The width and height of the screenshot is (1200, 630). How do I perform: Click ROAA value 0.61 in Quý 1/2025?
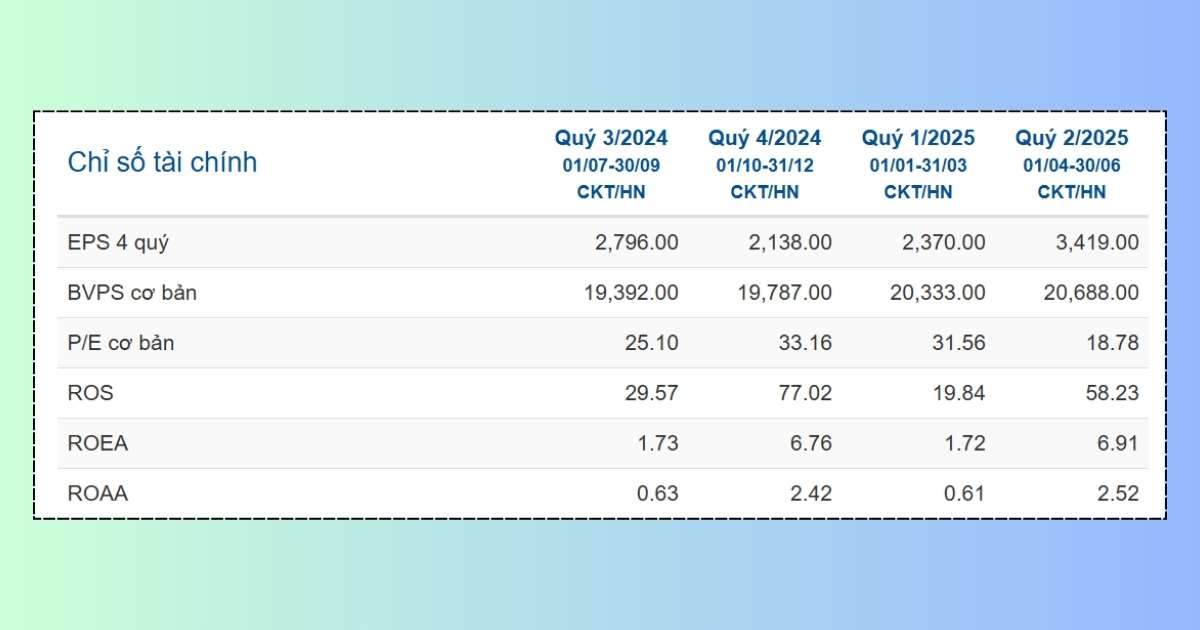[965, 493]
